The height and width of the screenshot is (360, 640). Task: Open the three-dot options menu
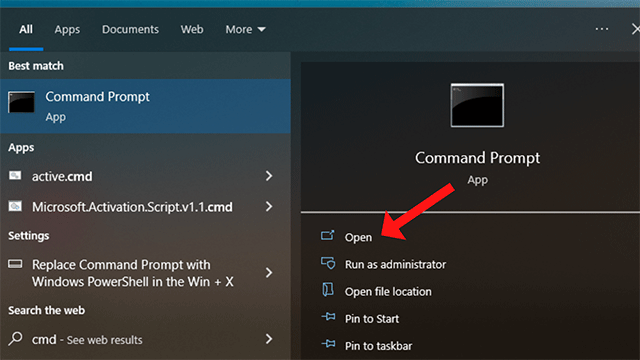point(602,29)
